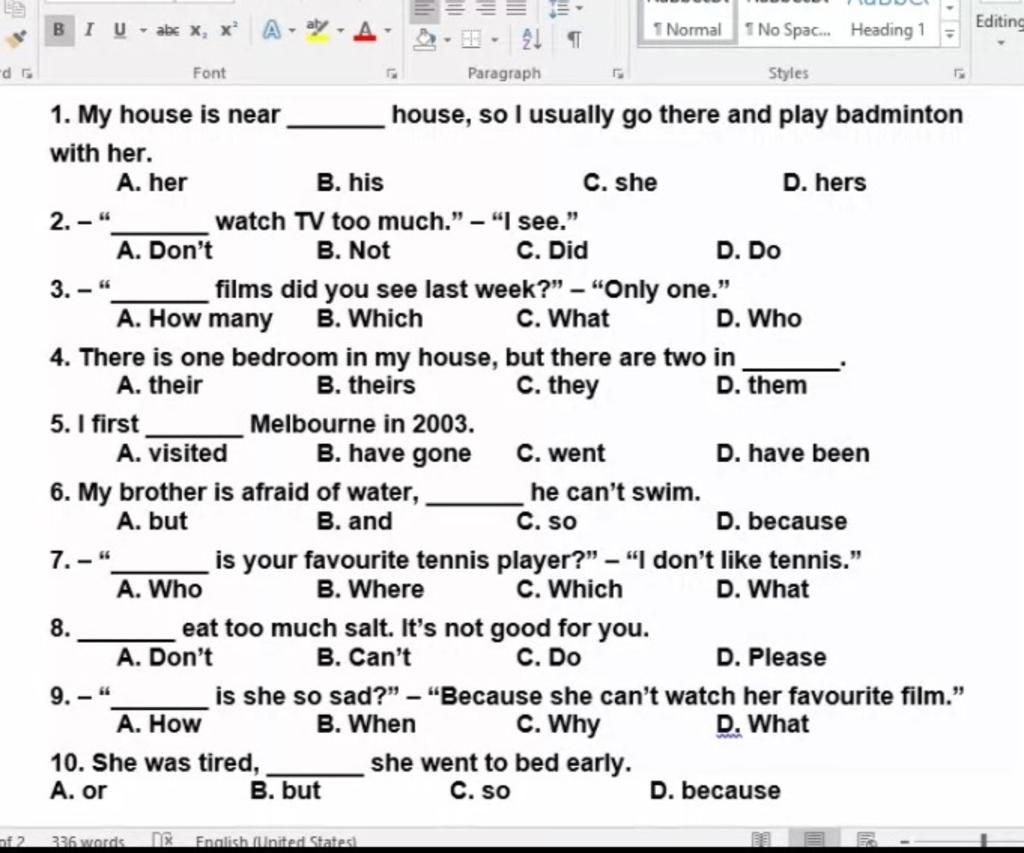This screenshot has width=1024, height=853.
Task: Click answer 'A. her' in question 1
Action: coord(152,182)
